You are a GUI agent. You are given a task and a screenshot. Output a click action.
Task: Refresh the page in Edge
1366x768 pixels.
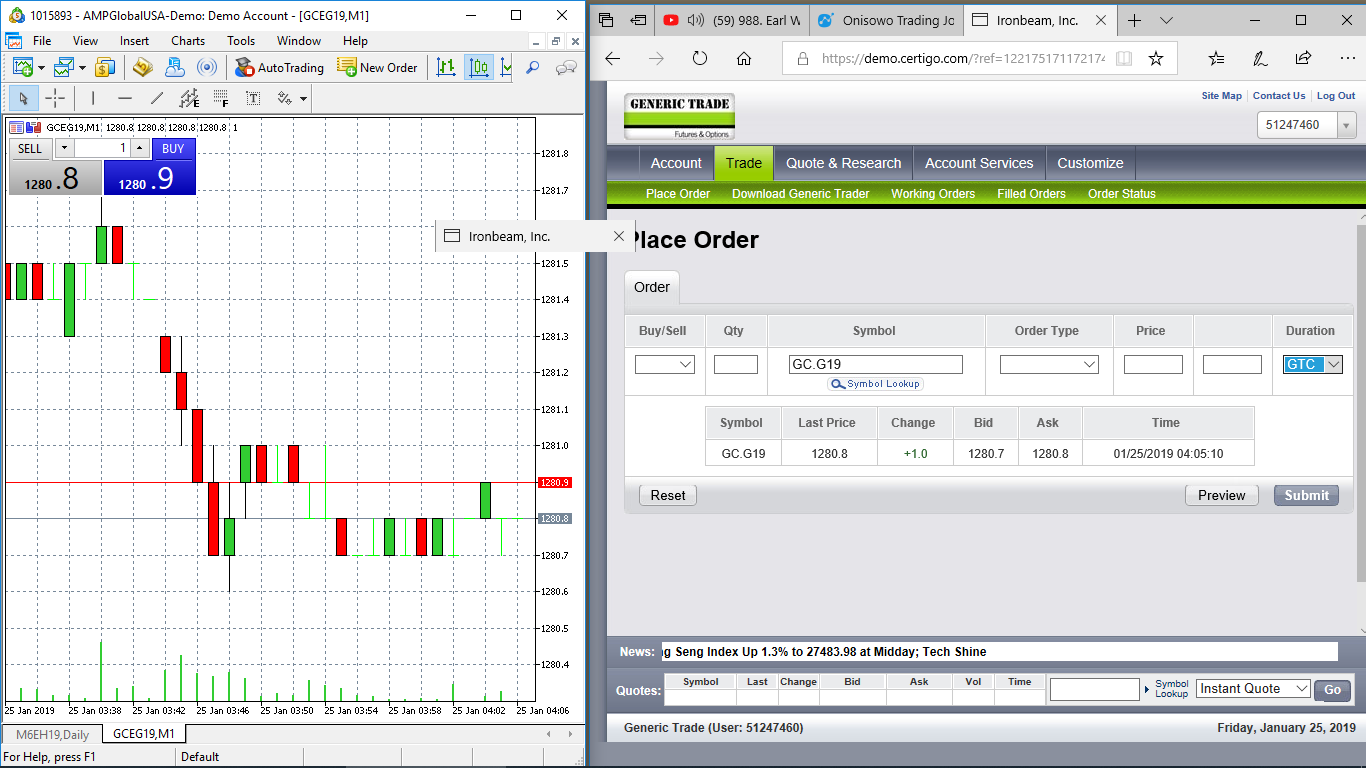click(x=700, y=58)
